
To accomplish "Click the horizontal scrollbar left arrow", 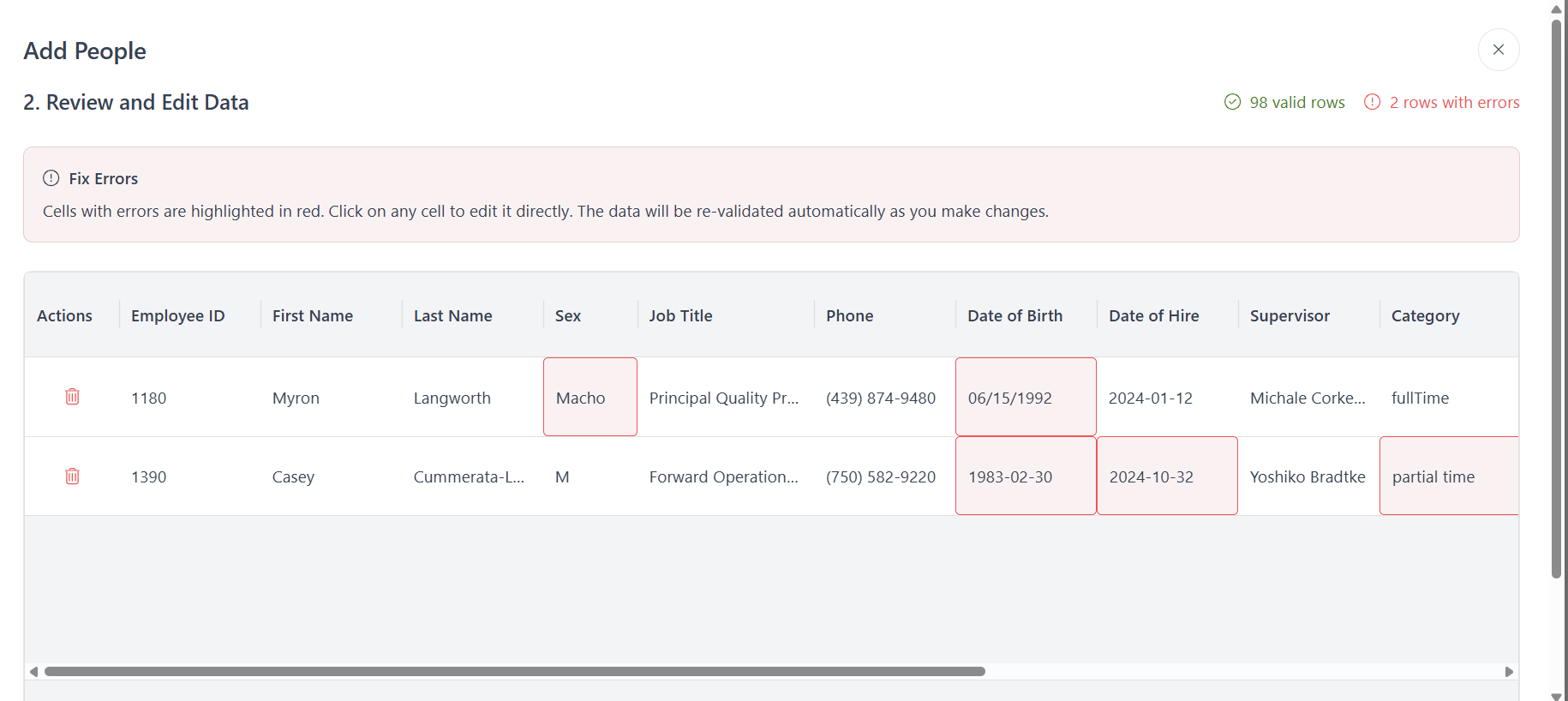I will click(x=33, y=672).
